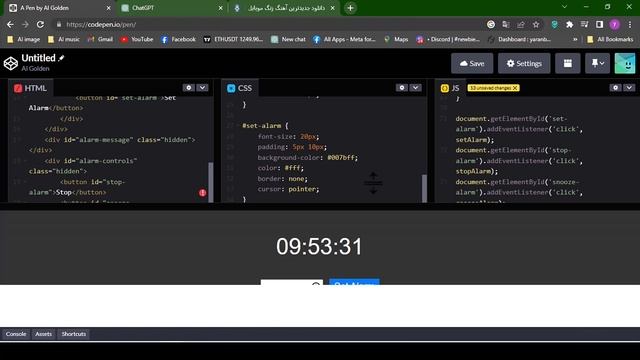The width and height of the screenshot is (640, 360).
Task: Toggle the browser side panel
Action: pos(599,24)
